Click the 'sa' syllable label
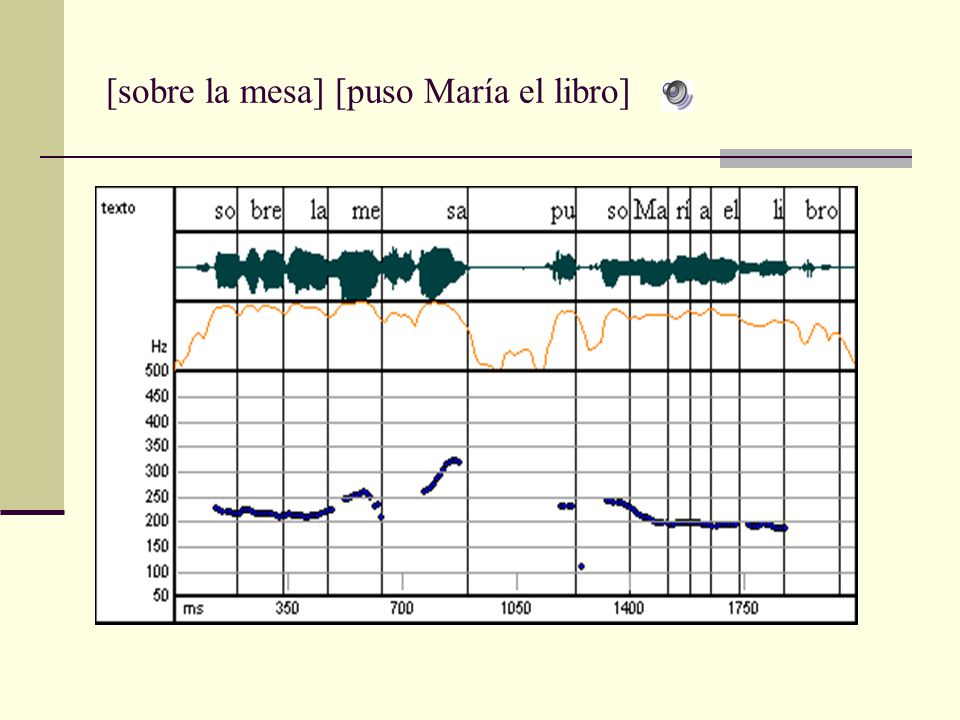 pos(456,211)
